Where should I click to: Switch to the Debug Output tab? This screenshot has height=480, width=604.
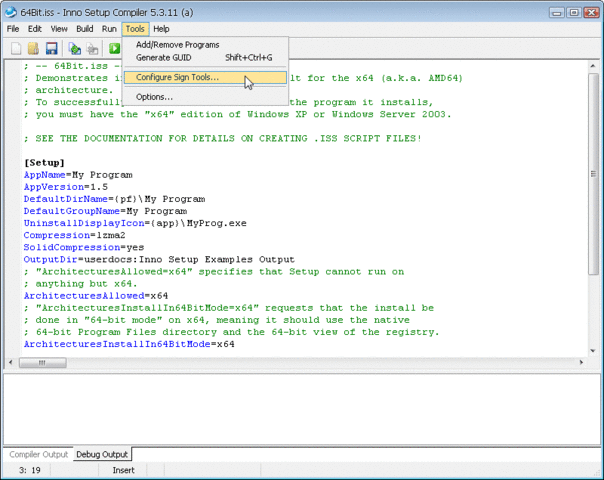[x=102, y=455]
